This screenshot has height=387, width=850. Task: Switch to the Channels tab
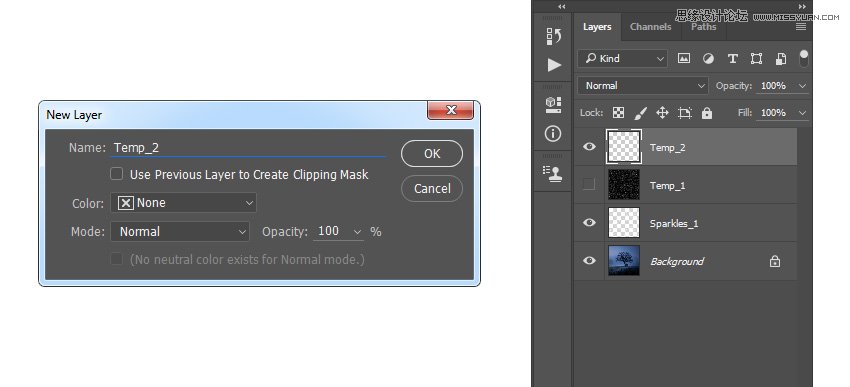[x=651, y=27]
